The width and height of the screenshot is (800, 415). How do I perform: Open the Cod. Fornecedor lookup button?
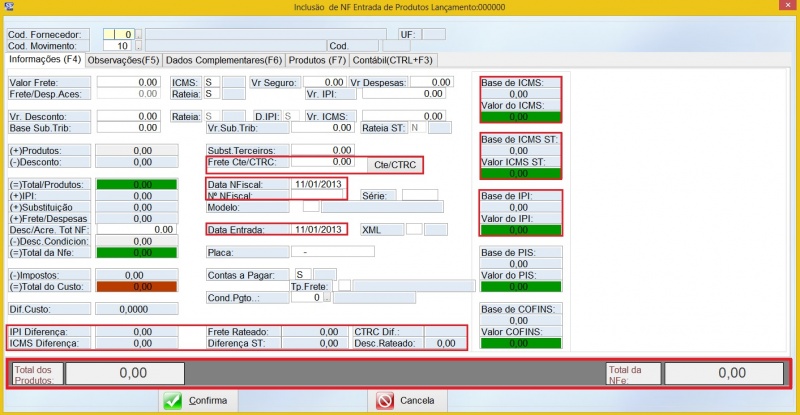138,34
